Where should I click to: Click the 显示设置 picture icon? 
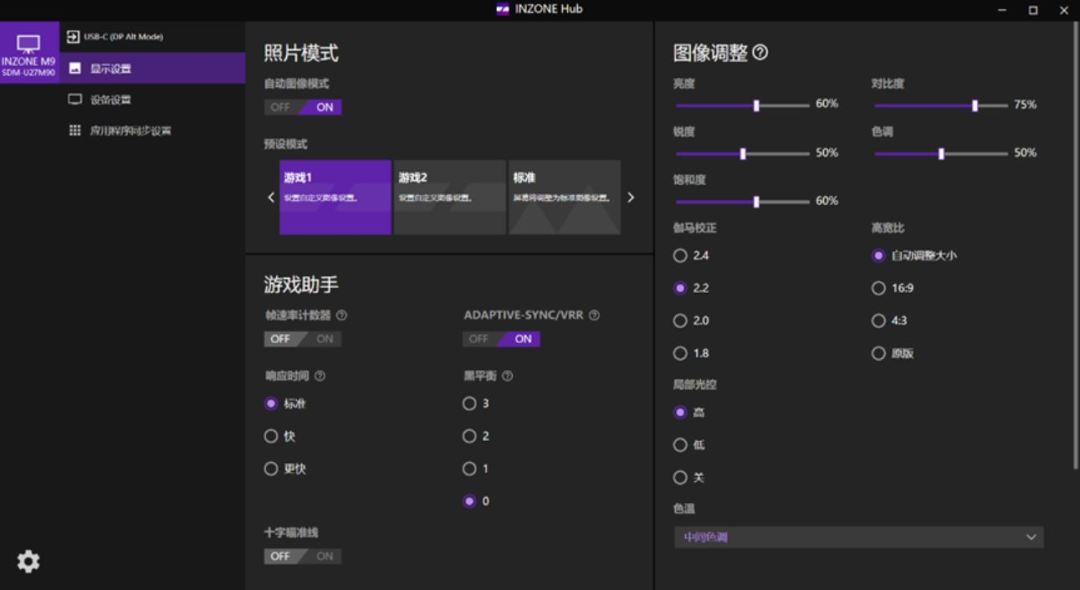click(75, 68)
